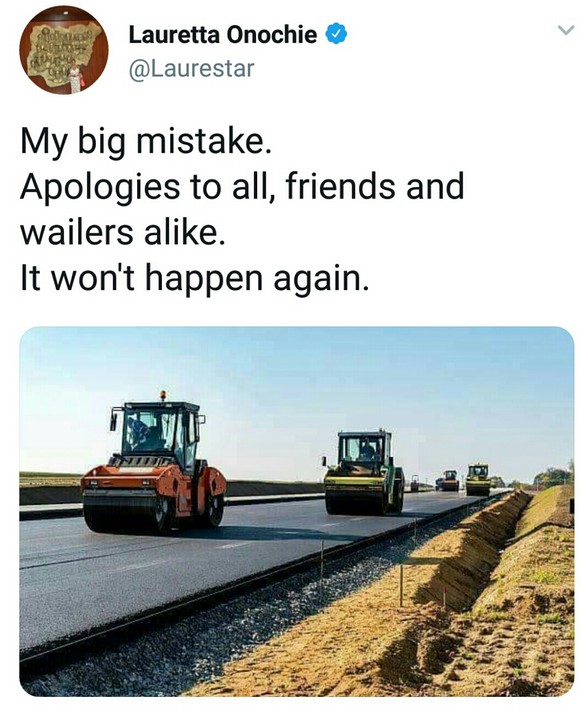Image resolution: width=581 pixels, height=720 pixels.
Task: Click the words 'wailers alike.'
Action: (123, 232)
